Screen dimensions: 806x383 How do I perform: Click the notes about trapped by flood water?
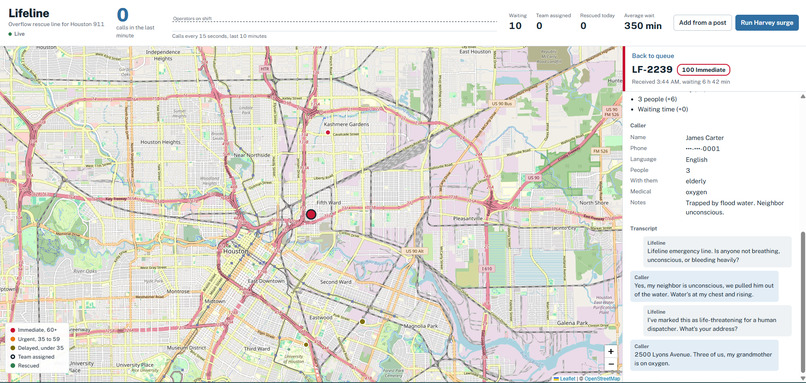(x=735, y=208)
